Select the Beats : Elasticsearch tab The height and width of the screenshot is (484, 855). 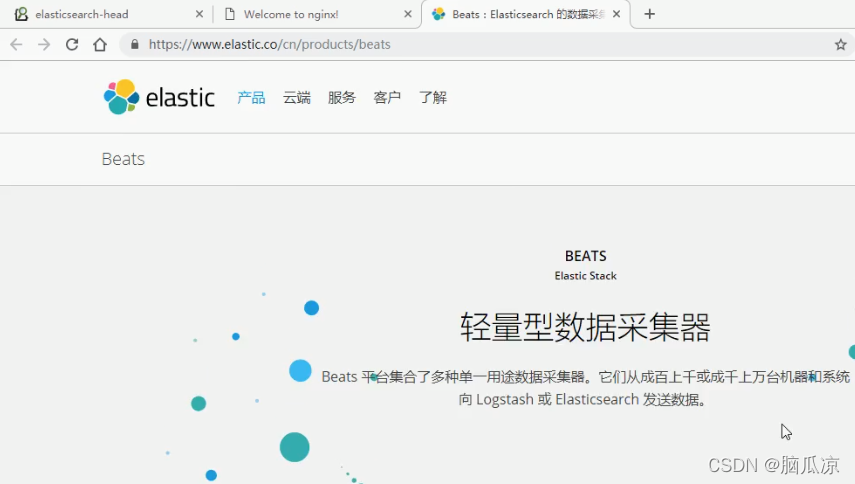coord(526,14)
